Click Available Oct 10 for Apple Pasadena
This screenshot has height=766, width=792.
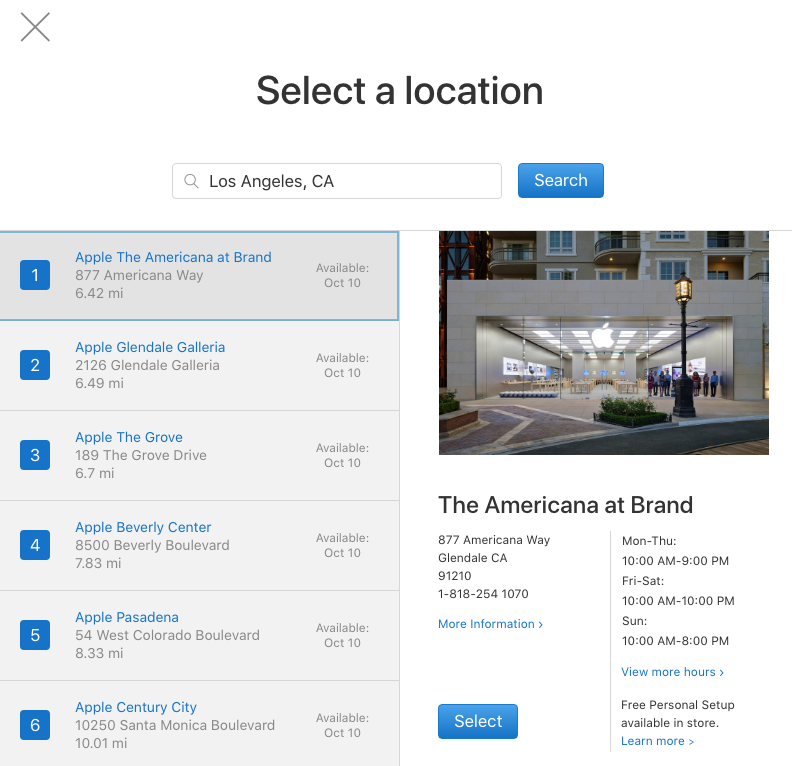click(x=342, y=635)
